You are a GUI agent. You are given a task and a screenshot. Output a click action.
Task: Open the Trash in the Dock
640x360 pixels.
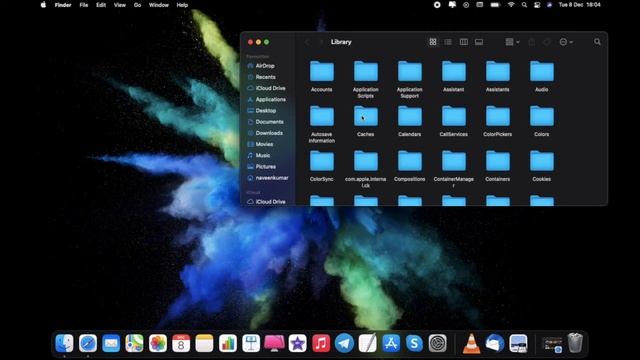click(x=575, y=343)
